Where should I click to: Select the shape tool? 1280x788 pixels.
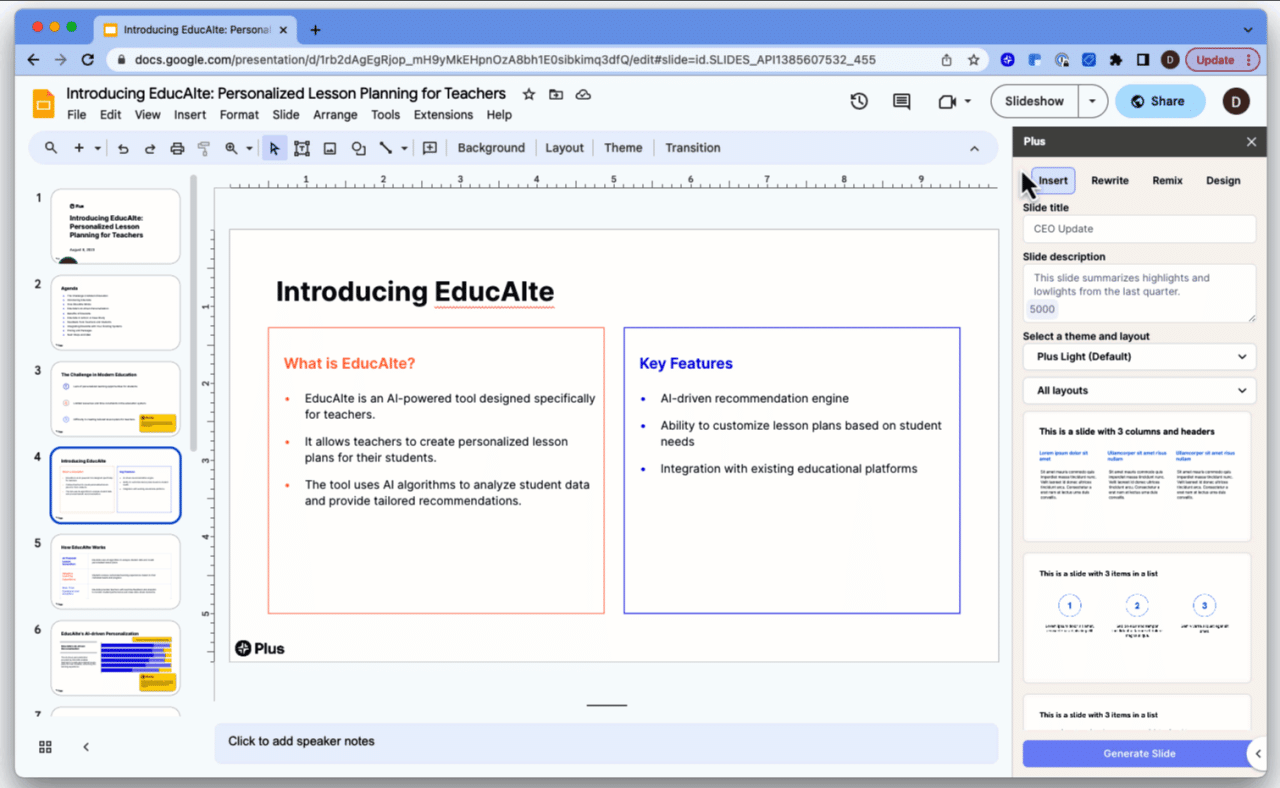[x=358, y=147]
